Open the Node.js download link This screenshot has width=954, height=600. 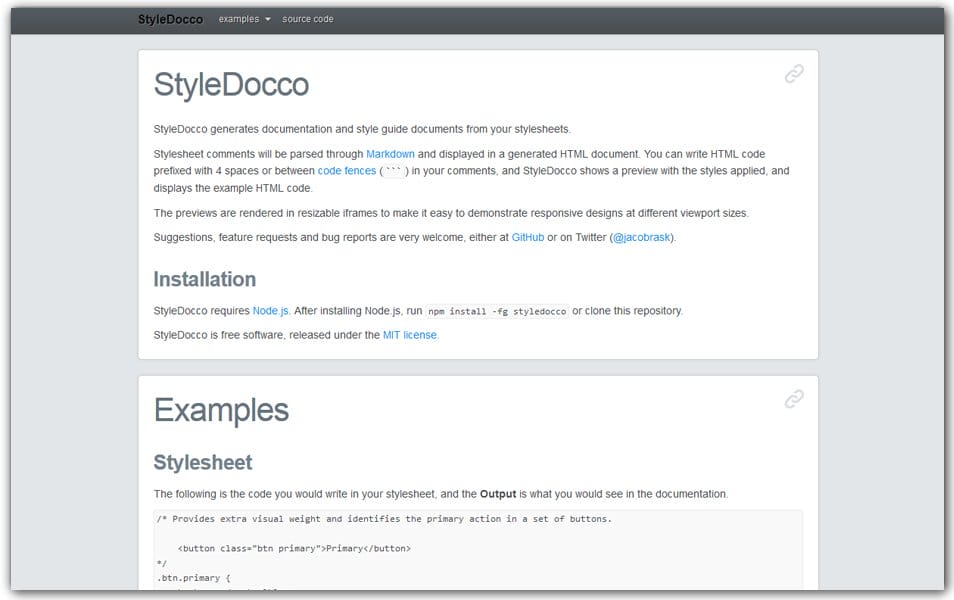(270, 310)
